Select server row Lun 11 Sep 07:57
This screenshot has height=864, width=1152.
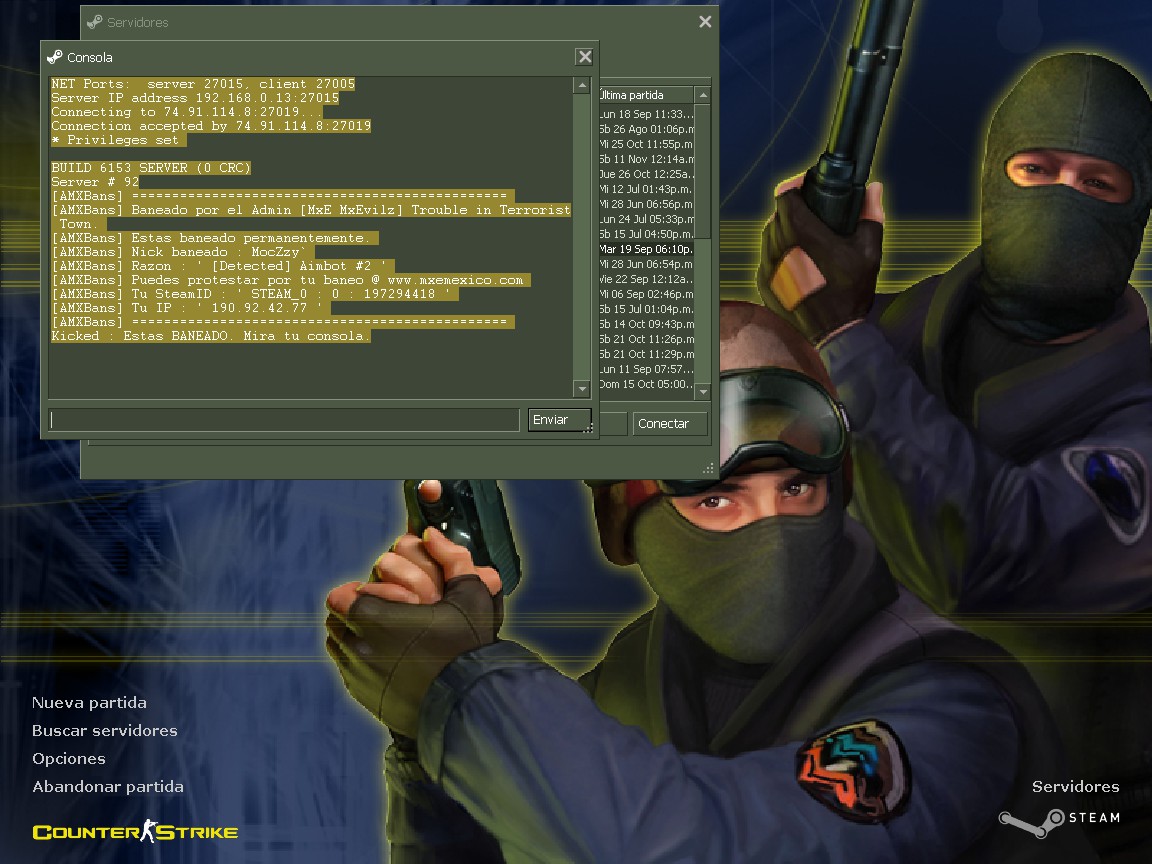coord(646,369)
